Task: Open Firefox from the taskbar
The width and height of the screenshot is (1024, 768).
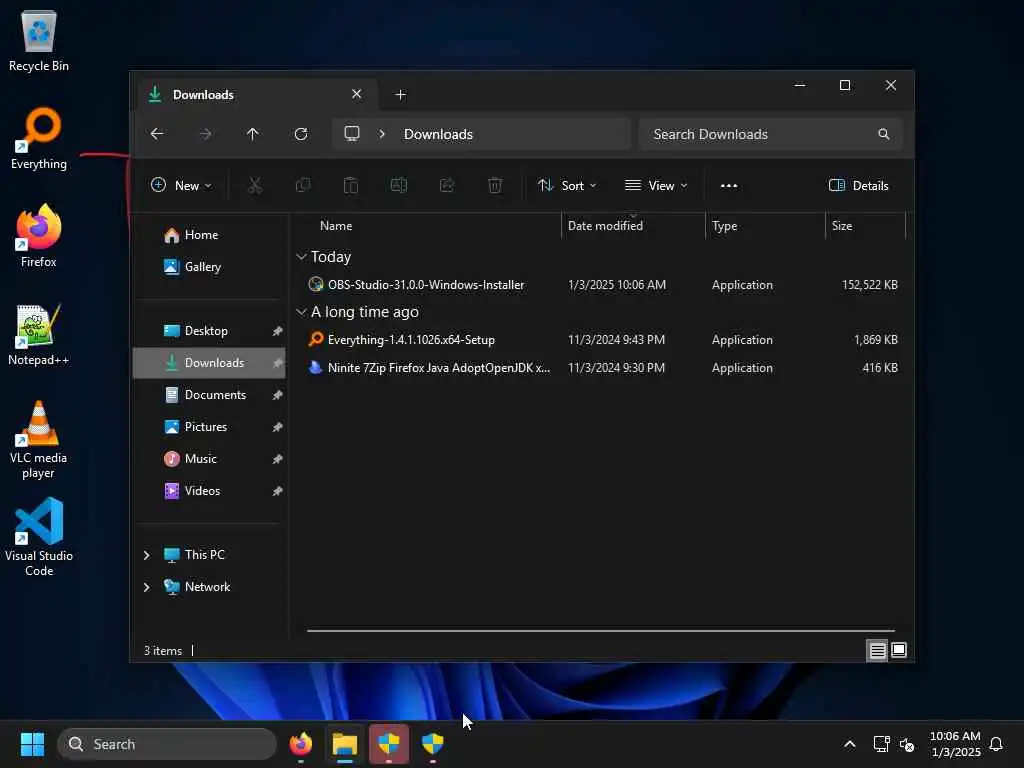Action: coord(301,744)
